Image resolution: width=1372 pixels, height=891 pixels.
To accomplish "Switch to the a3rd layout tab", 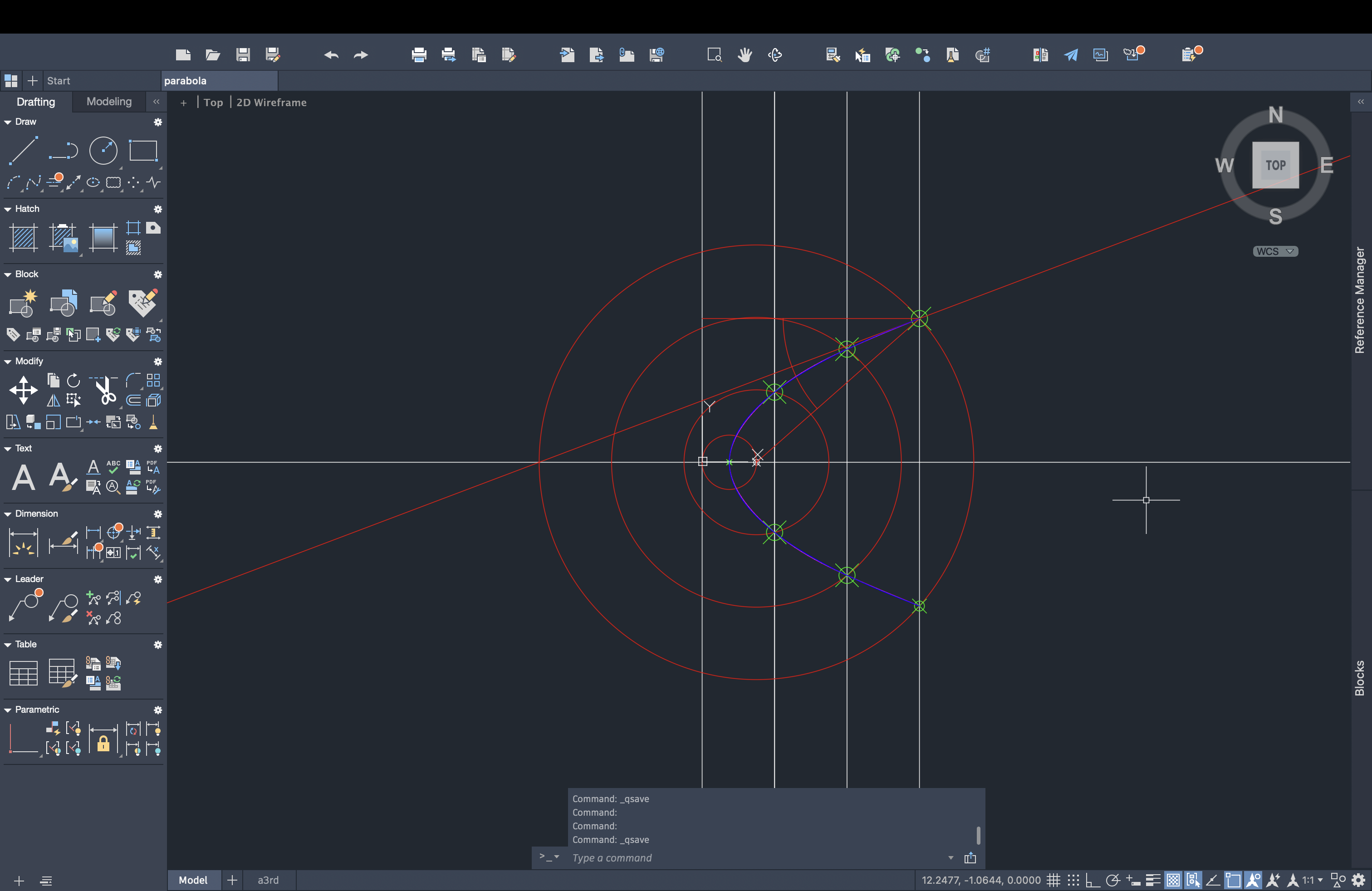I will pos(268,880).
